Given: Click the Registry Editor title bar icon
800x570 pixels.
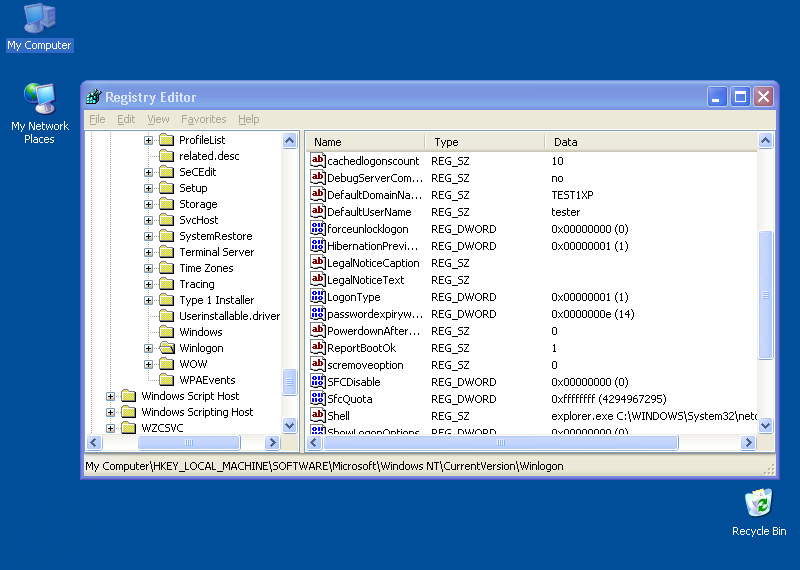Looking at the screenshot, I should click(94, 96).
